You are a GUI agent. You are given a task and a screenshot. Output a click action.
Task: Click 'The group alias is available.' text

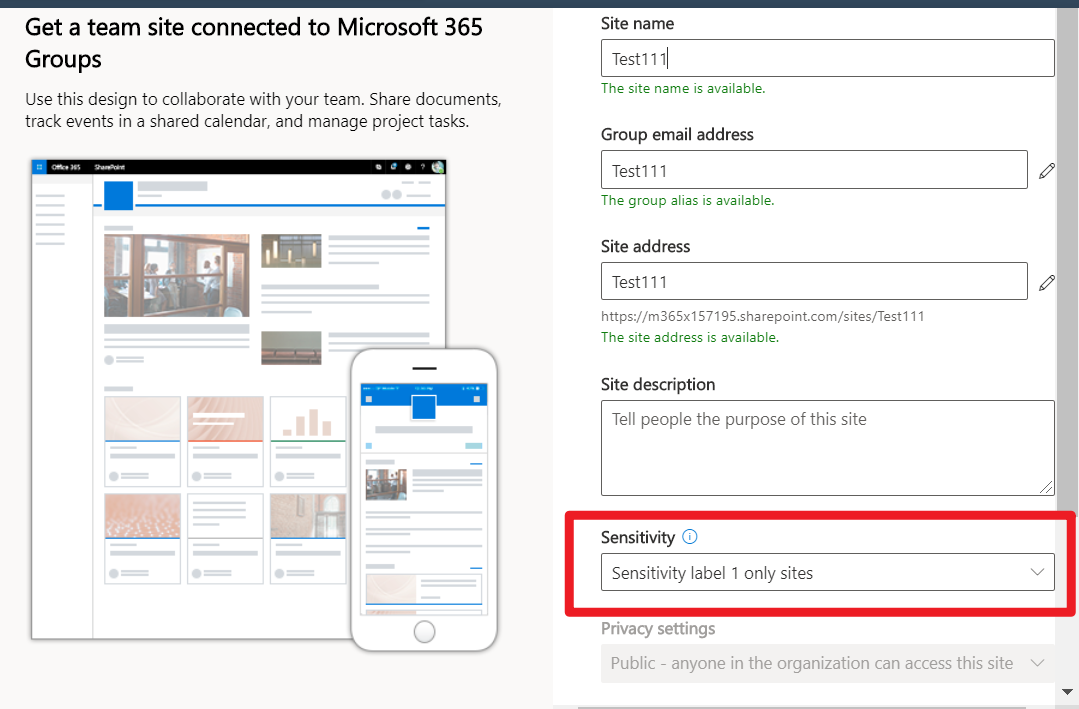tap(687, 200)
